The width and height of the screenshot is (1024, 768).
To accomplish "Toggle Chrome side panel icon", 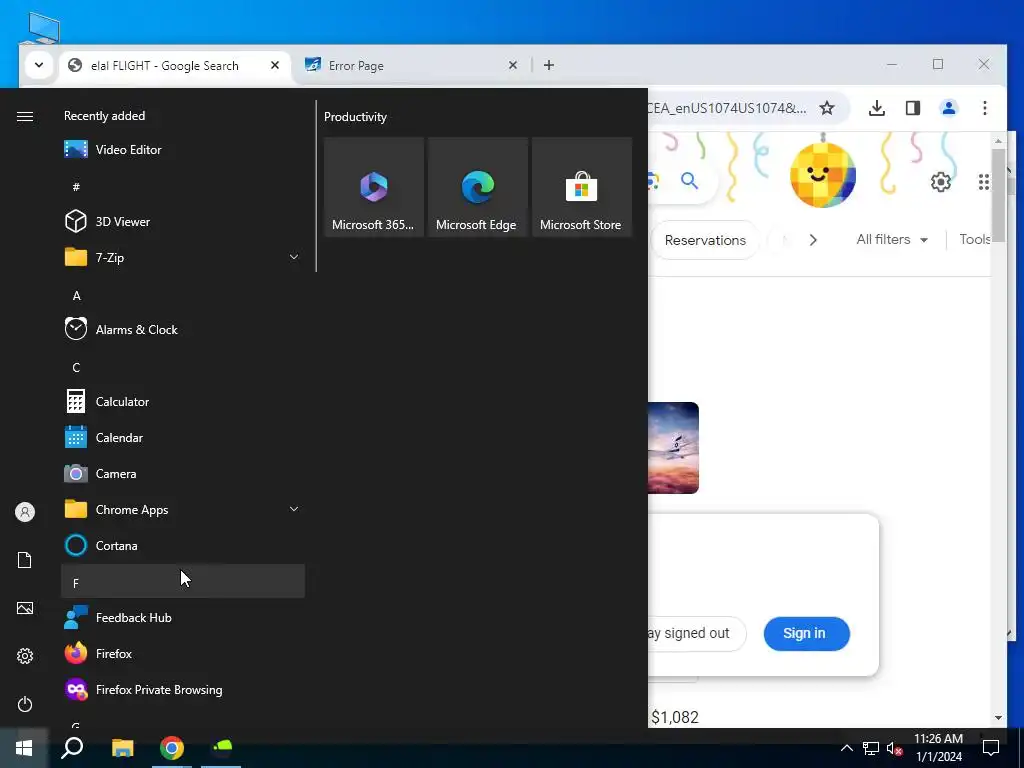I will click(912, 108).
